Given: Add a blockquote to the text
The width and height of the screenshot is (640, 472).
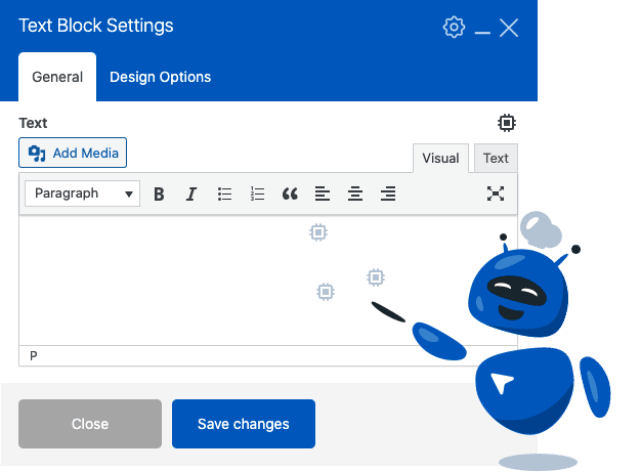Looking at the screenshot, I should coord(290,194).
